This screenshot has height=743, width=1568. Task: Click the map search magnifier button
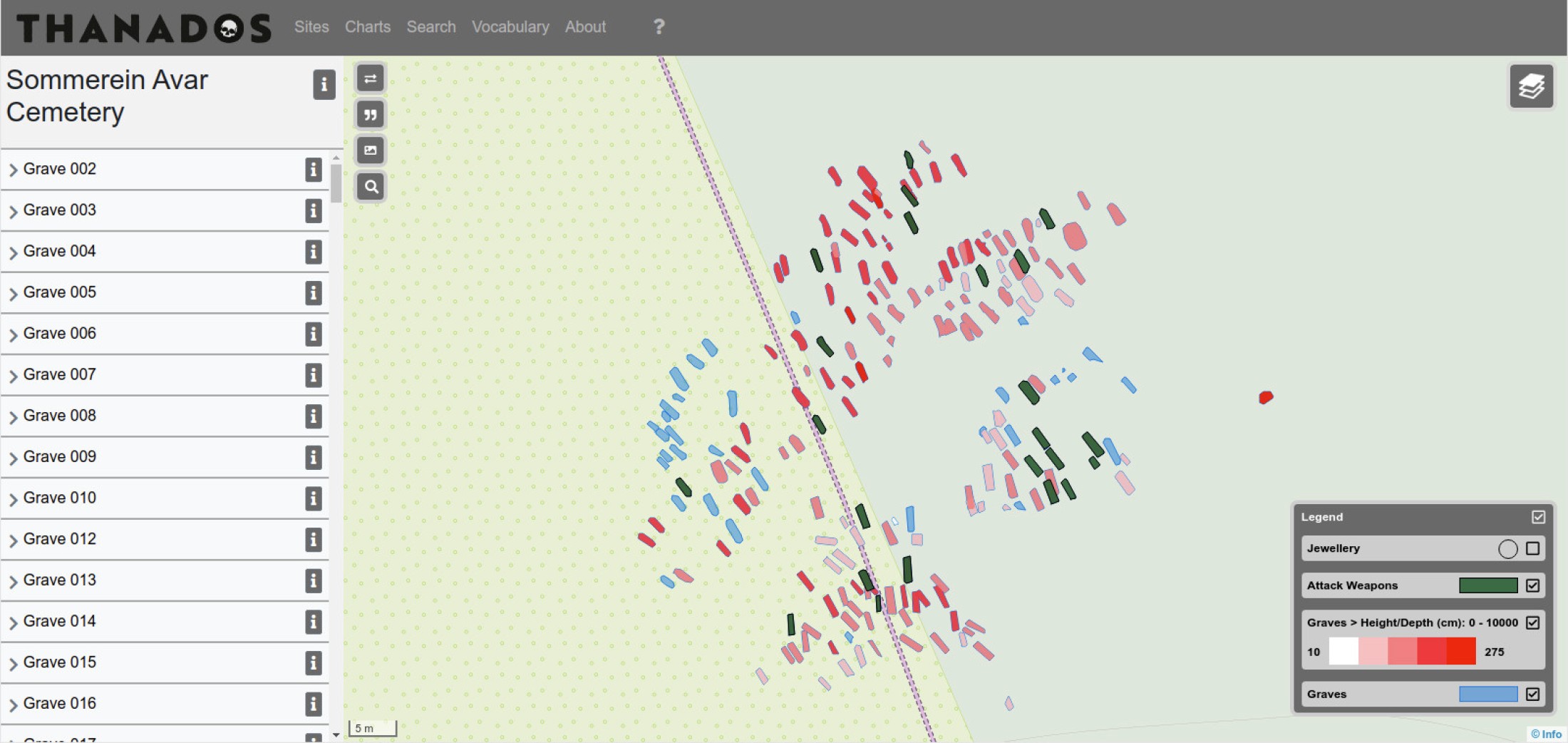[371, 187]
